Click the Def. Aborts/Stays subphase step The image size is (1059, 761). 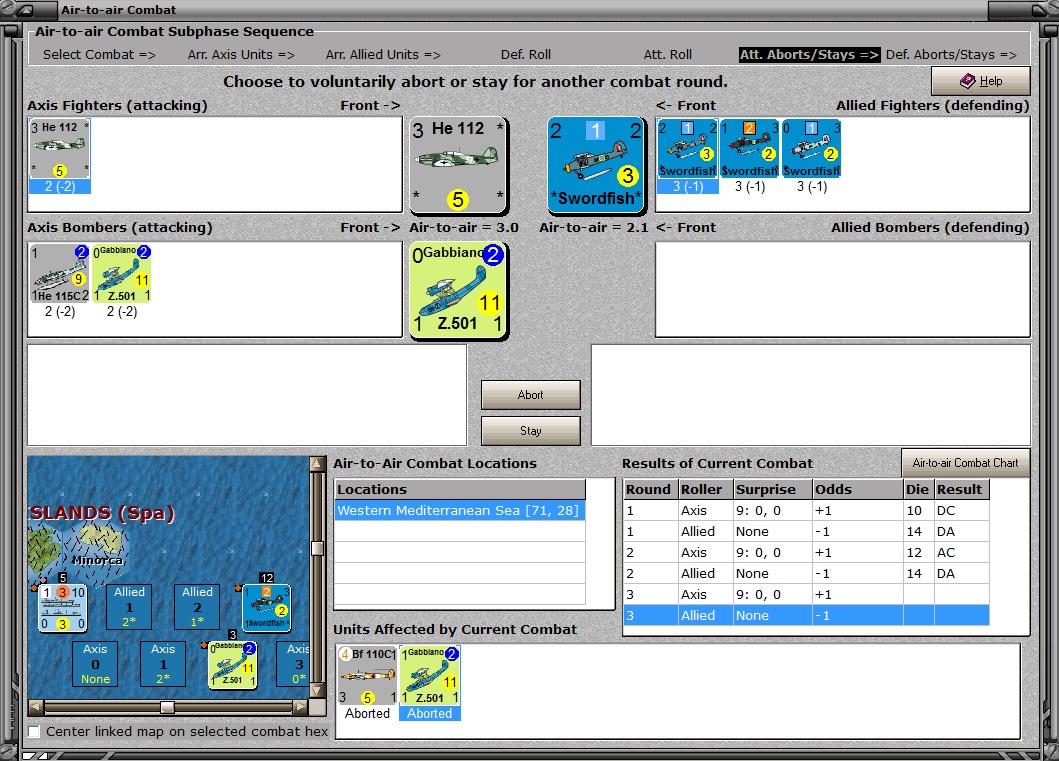pos(951,55)
